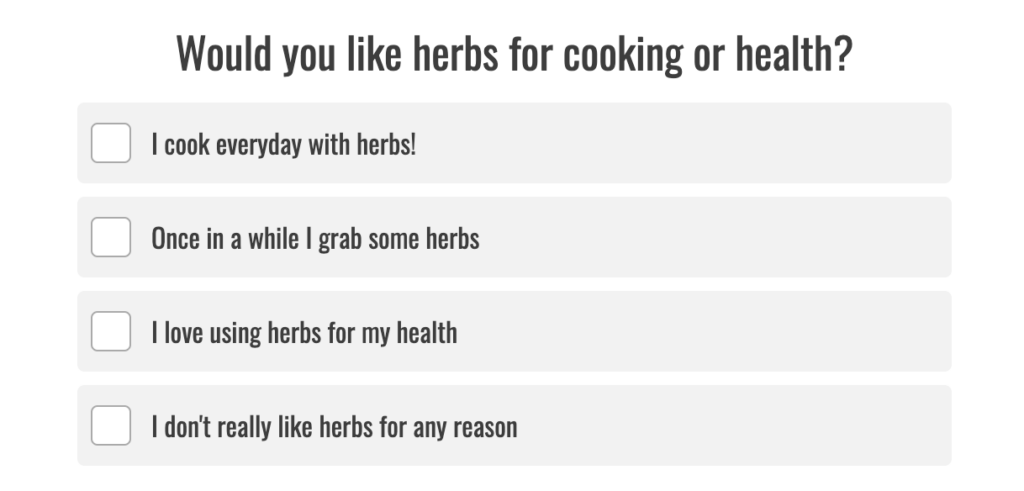Toggle the second answer's square checkbox

pyautogui.click(x=111, y=237)
